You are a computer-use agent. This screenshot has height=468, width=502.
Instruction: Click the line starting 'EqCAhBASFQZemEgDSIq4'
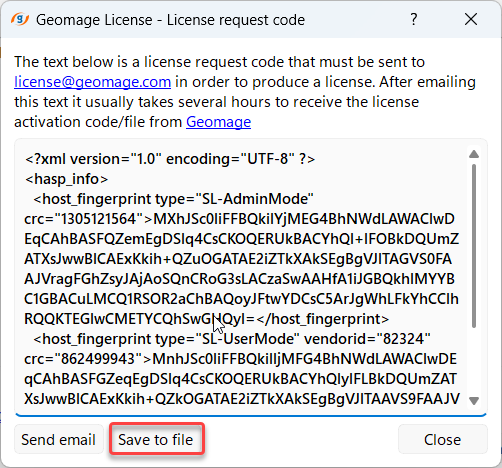(242, 239)
